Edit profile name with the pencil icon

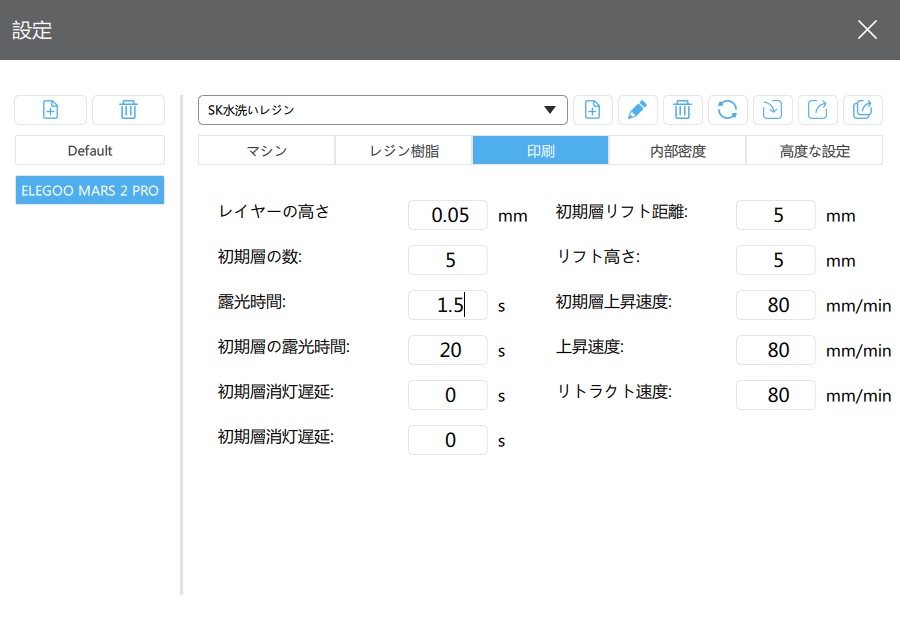(x=637, y=110)
